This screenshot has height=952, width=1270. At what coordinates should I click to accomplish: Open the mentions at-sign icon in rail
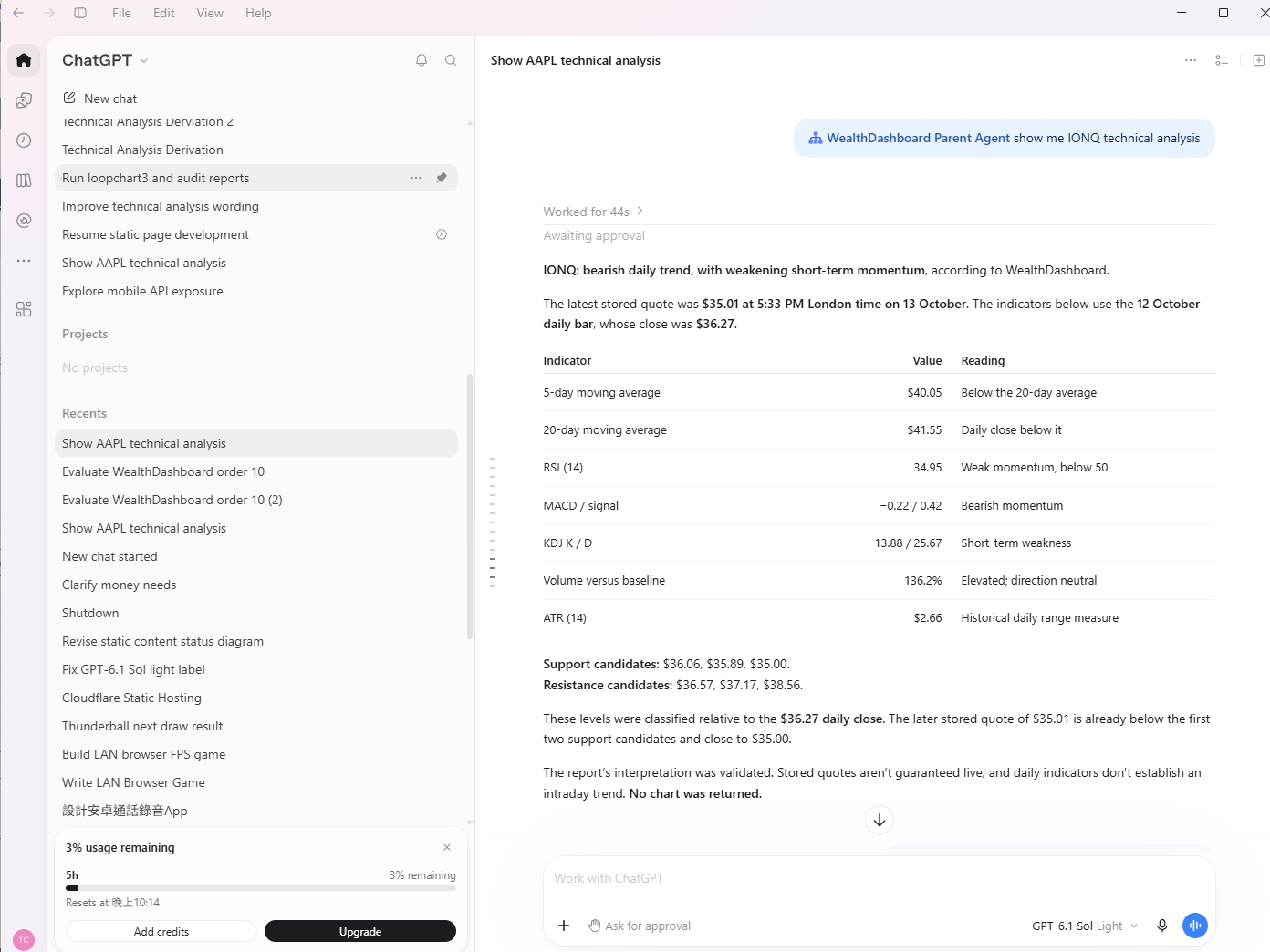(24, 221)
